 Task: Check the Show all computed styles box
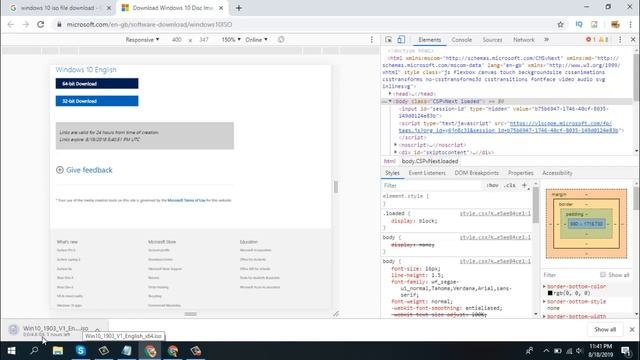coord(603,275)
